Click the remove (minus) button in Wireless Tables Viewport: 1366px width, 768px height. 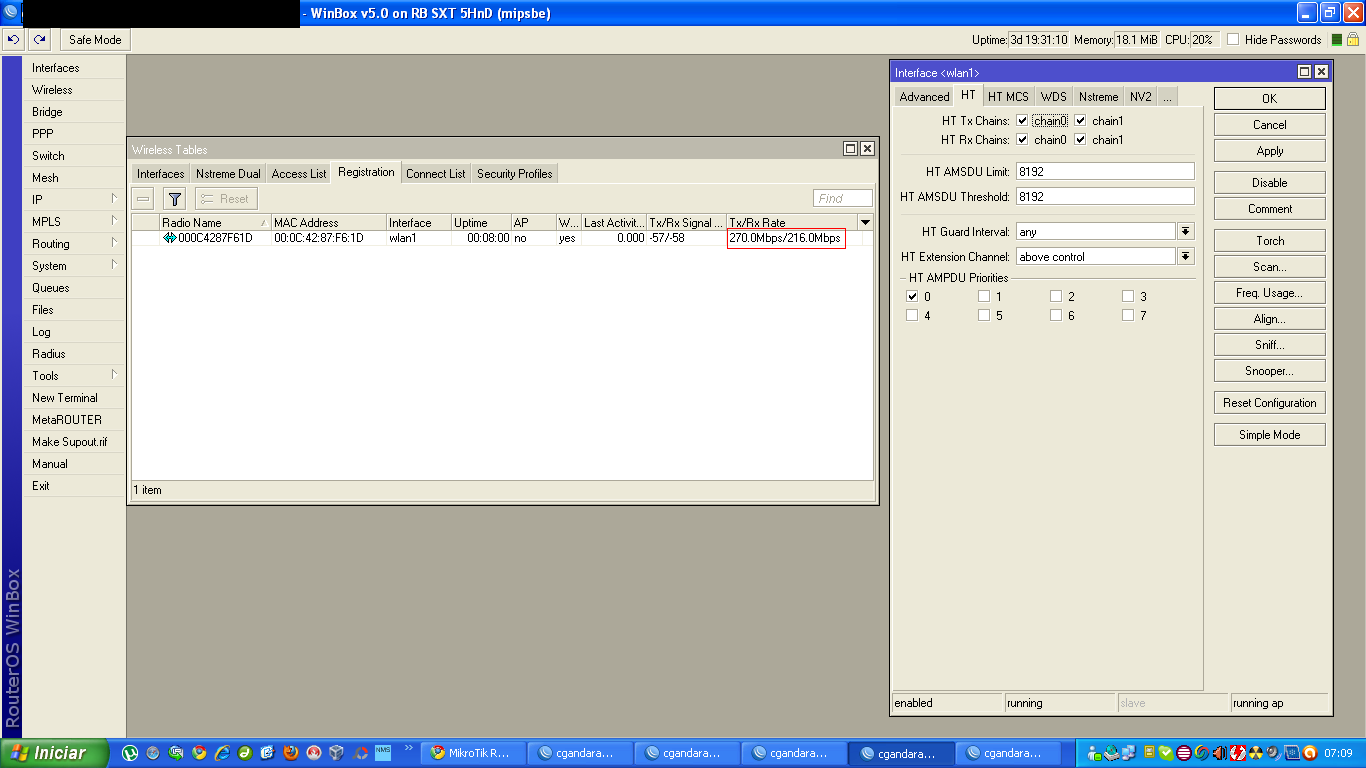(x=144, y=199)
